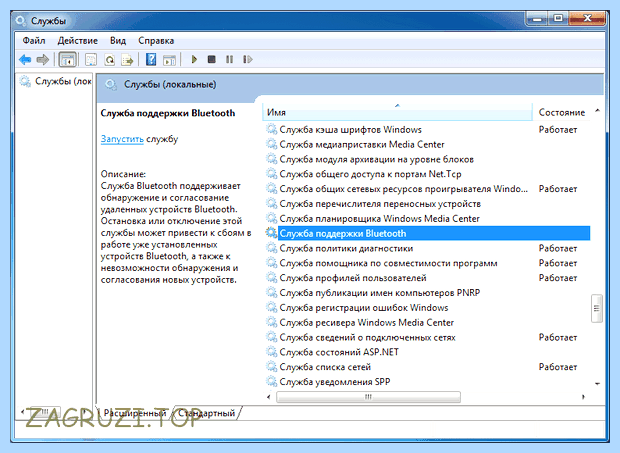Select Служба публикации имен компьютеров PNRP
Screen dimensions: 620x453
tap(428, 293)
